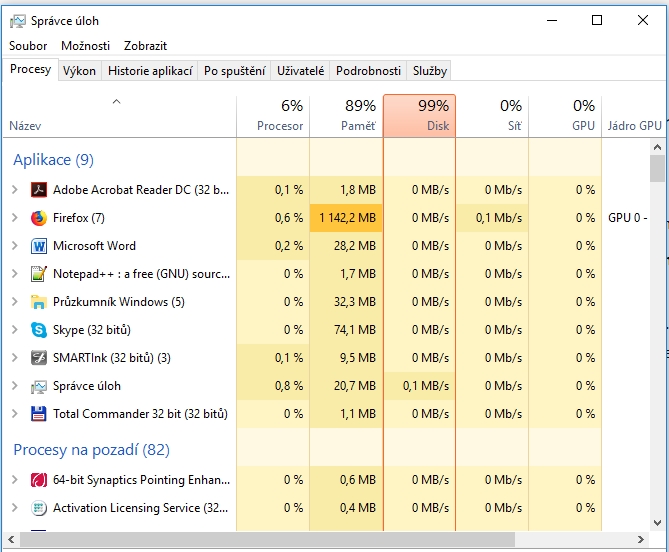The width and height of the screenshot is (669, 552).
Task: Open the Možnosti menu
Action: 85,46
